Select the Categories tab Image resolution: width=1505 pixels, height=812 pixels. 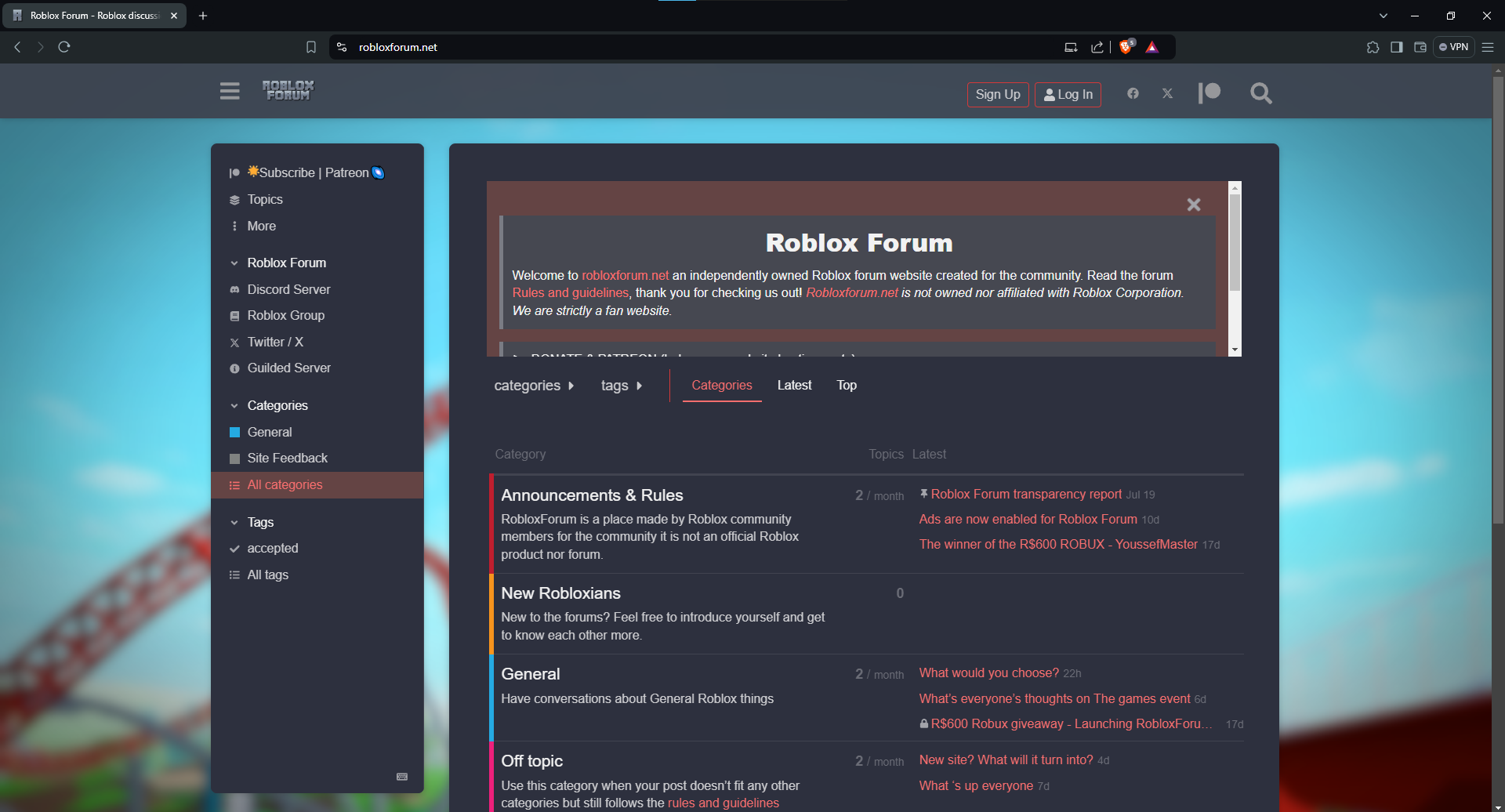click(722, 386)
